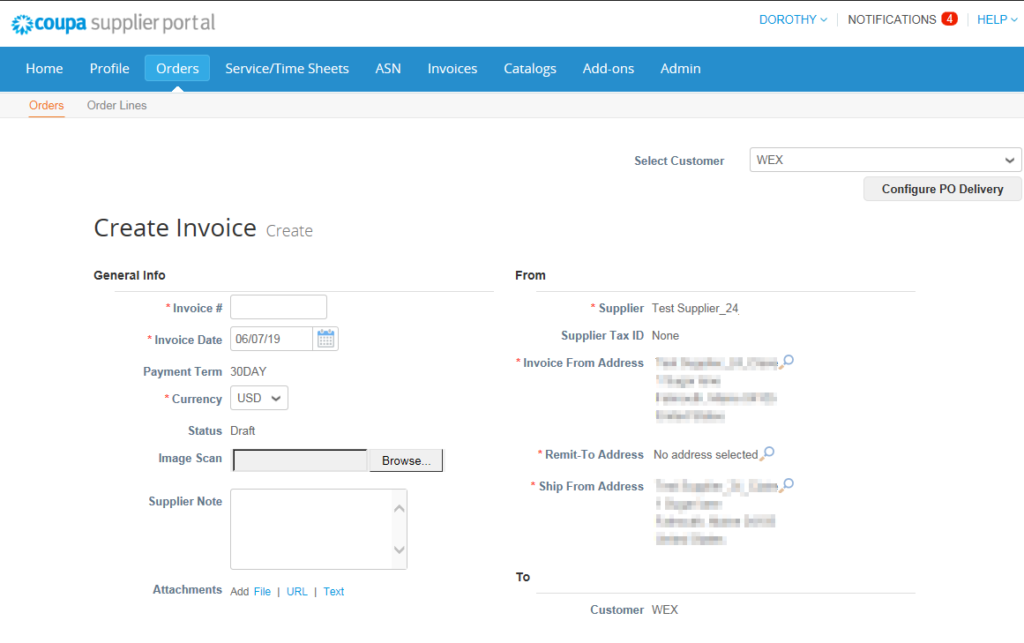Add a URL attachment link

(297, 591)
